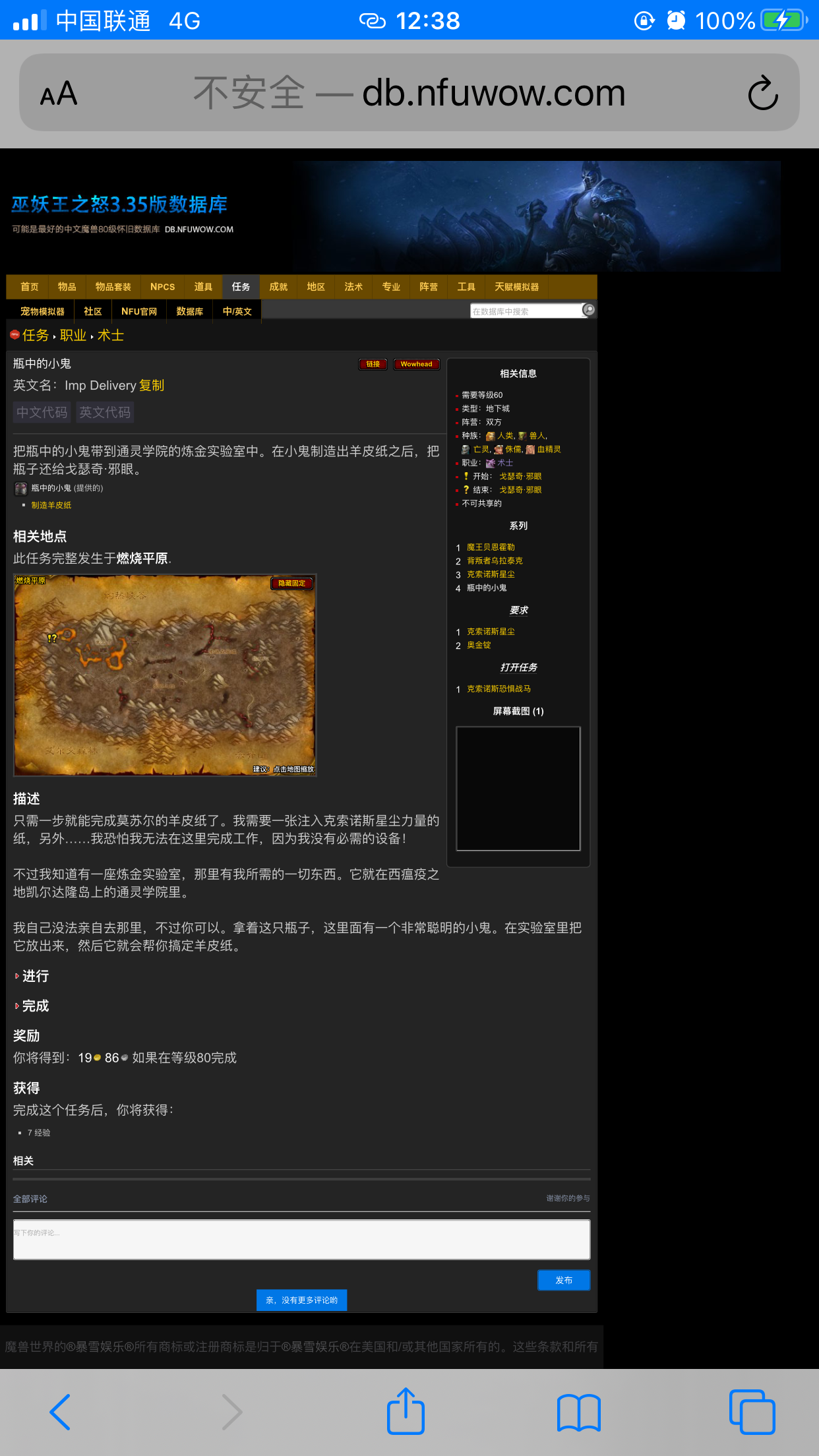Click the 瓶中的小鬼 item icon

tap(20, 489)
